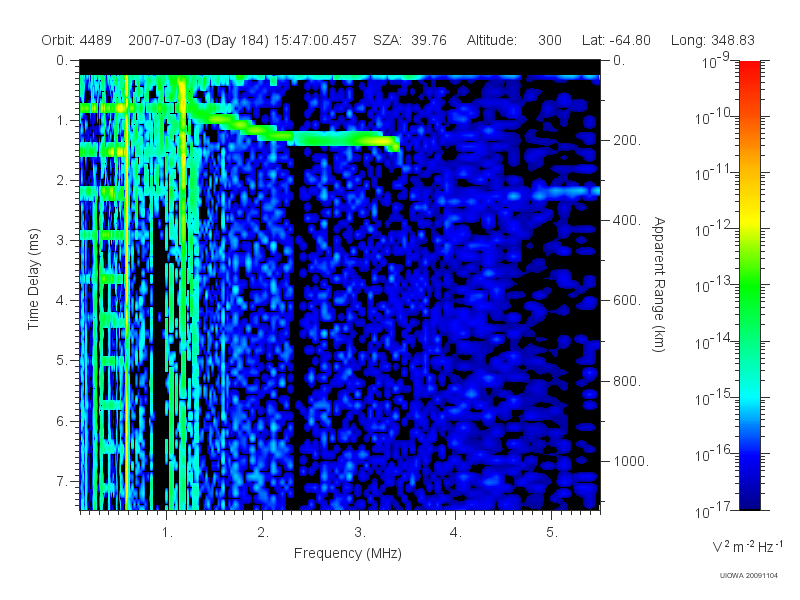Click the yellow band of the colorbar
The image size is (800, 600).
point(750,218)
